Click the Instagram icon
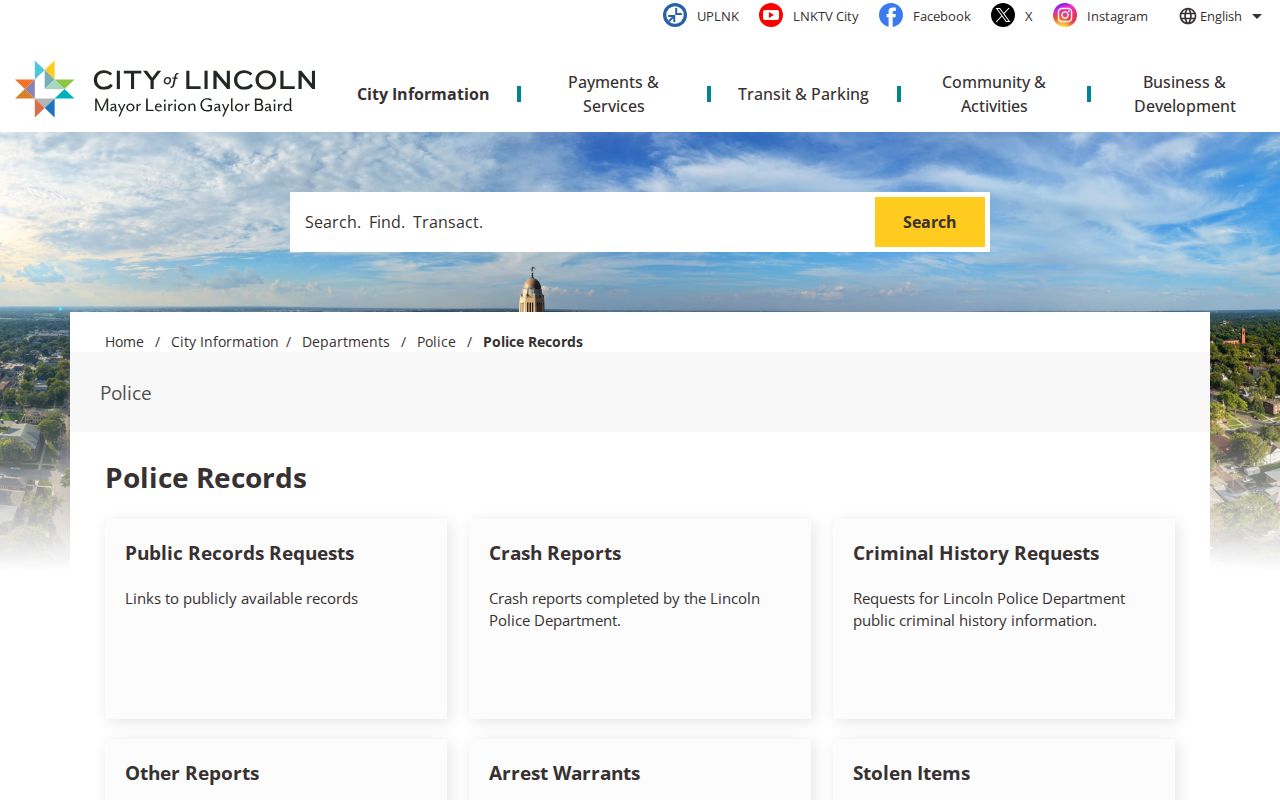Image resolution: width=1280 pixels, height=800 pixels. pos(1065,16)
